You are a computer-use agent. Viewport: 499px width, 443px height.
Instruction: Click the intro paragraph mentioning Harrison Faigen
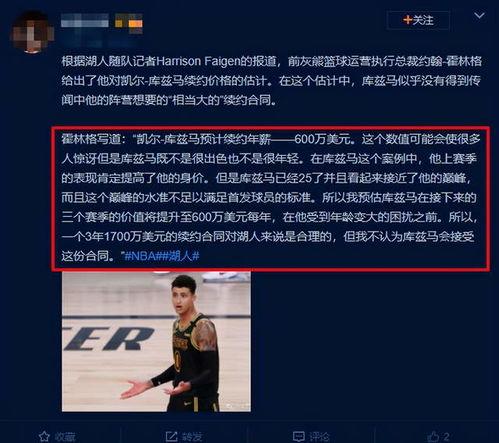tap(272, 80)
